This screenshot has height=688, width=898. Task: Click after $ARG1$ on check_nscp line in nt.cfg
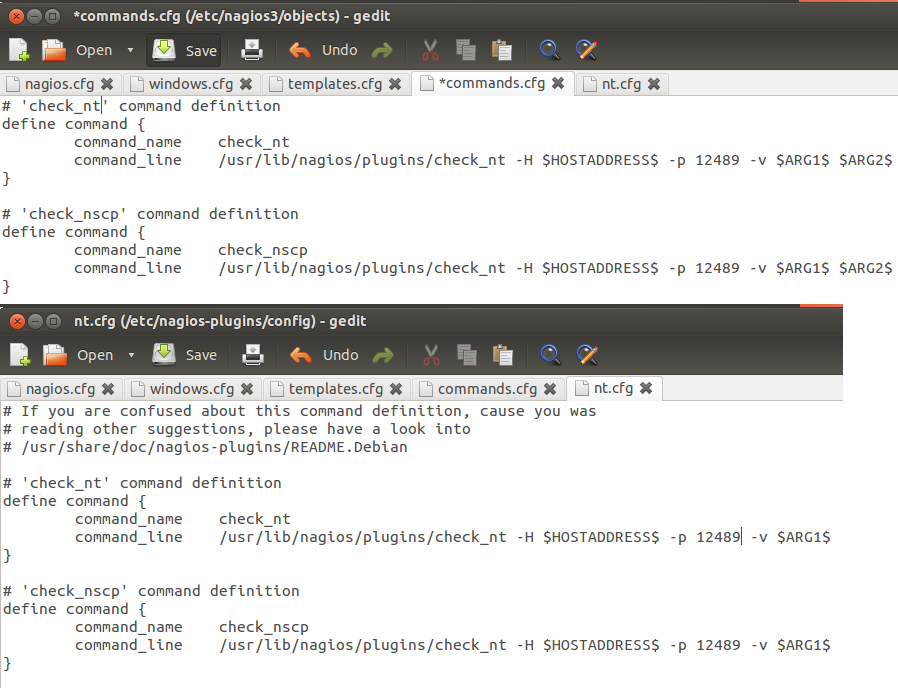[x=832, y=645]
